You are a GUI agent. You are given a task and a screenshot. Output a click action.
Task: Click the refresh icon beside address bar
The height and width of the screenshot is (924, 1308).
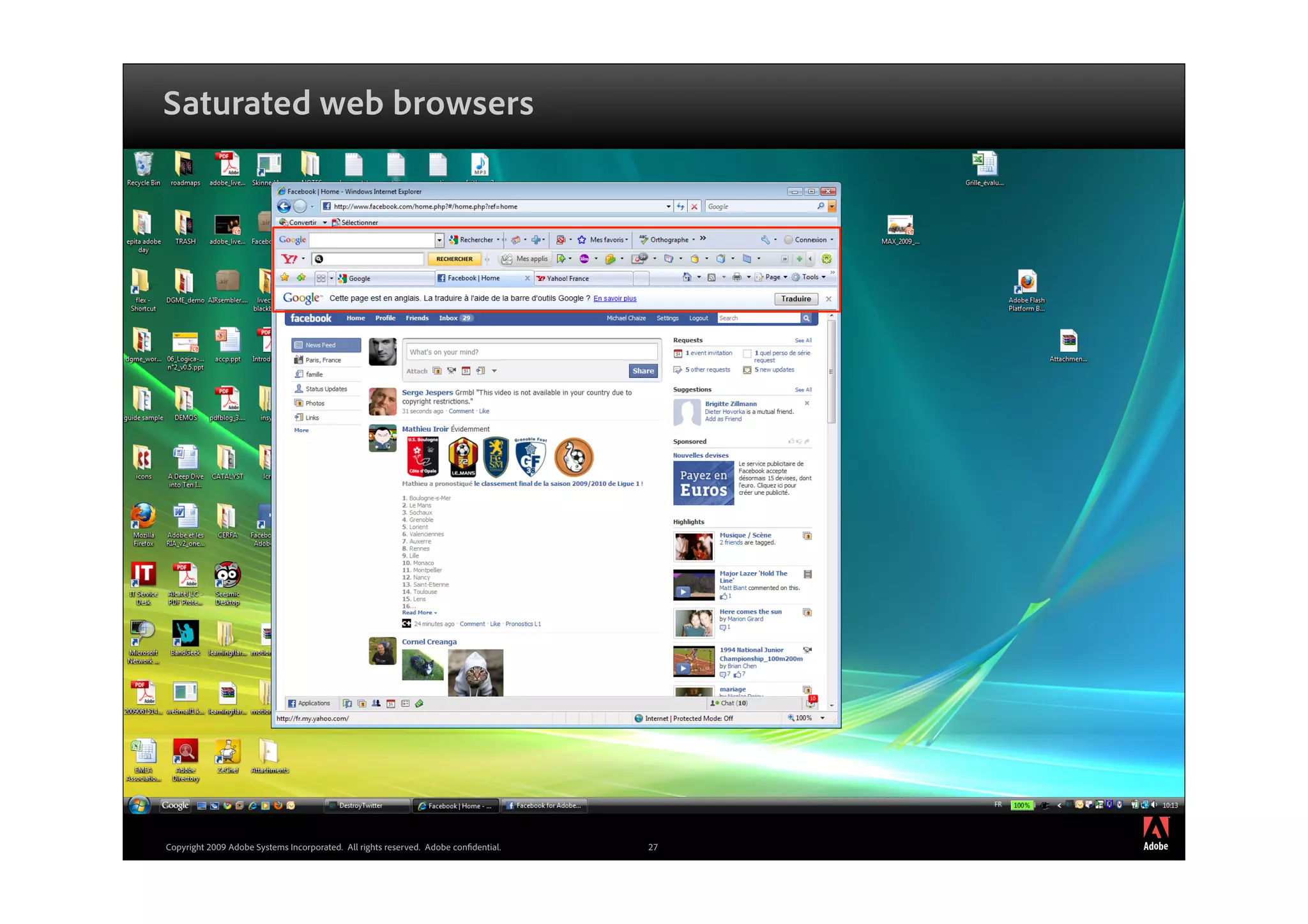pos(680,206)
